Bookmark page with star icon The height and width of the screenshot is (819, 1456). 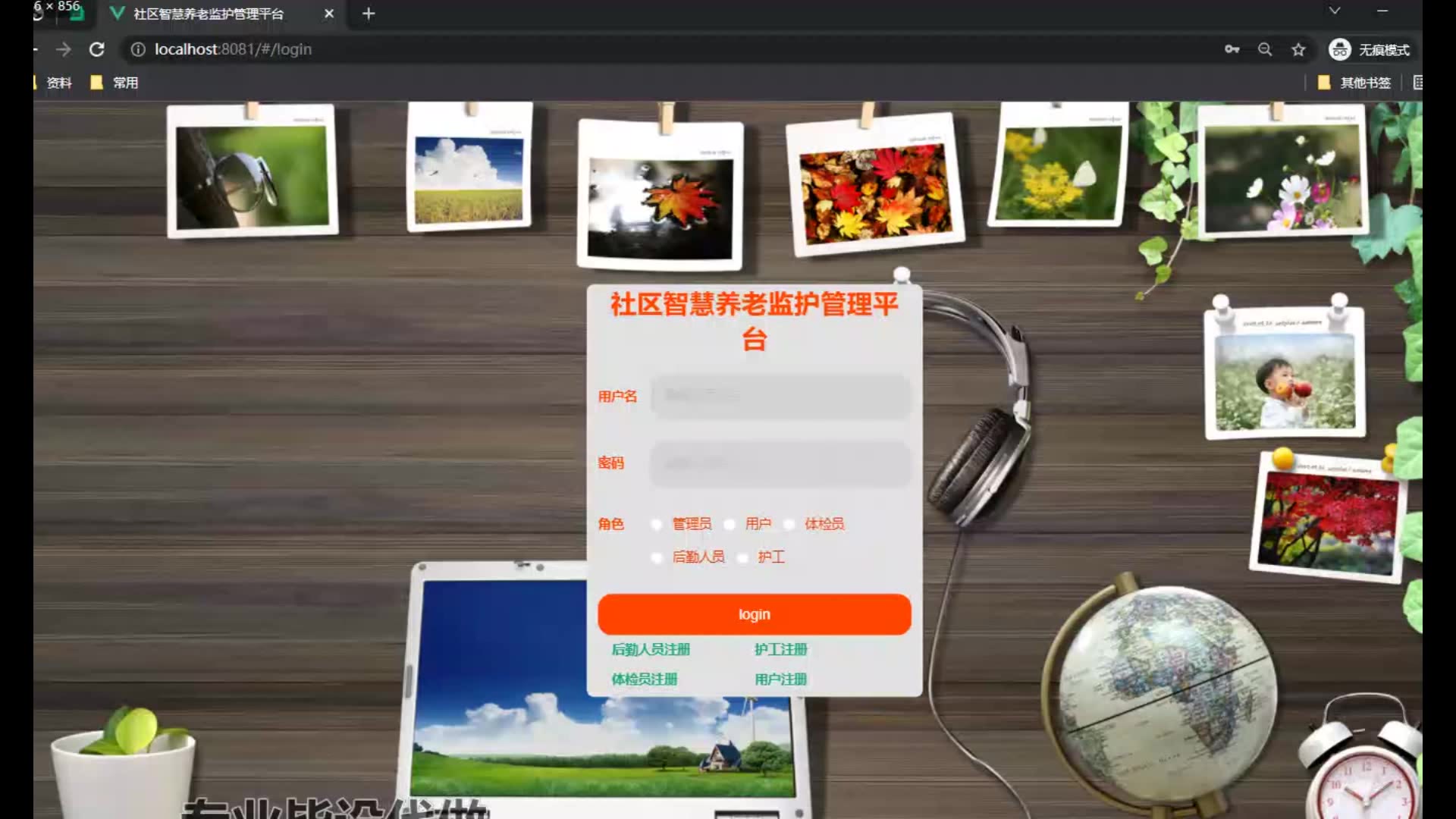pyautogui.click(x=1298, y=49)
